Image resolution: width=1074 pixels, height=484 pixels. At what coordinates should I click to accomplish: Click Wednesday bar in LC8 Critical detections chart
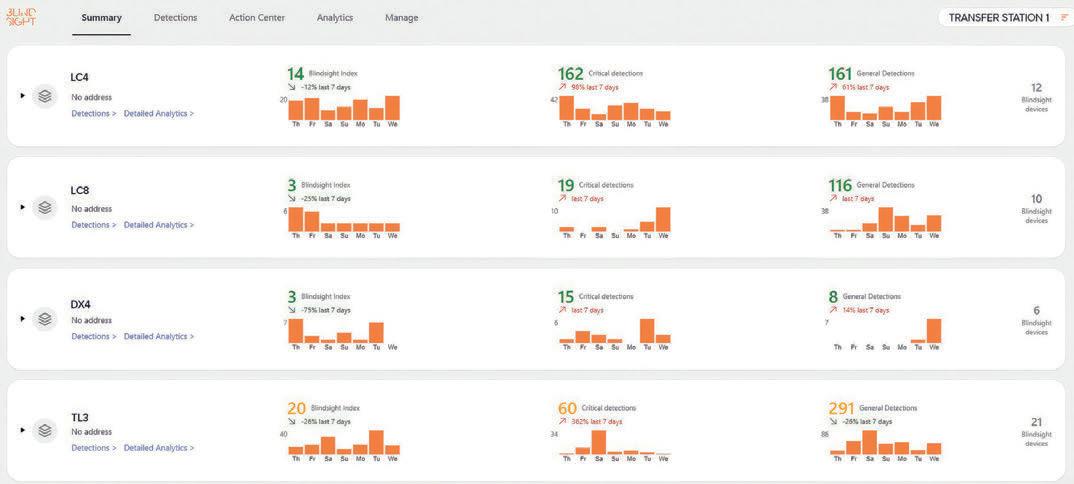[x=663, y=219]
